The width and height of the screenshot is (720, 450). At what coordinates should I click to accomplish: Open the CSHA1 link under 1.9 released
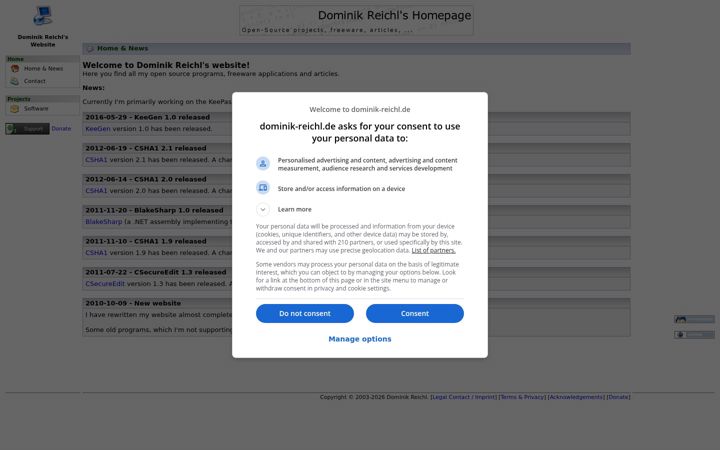pyautogui.click(x=96, y=253)
